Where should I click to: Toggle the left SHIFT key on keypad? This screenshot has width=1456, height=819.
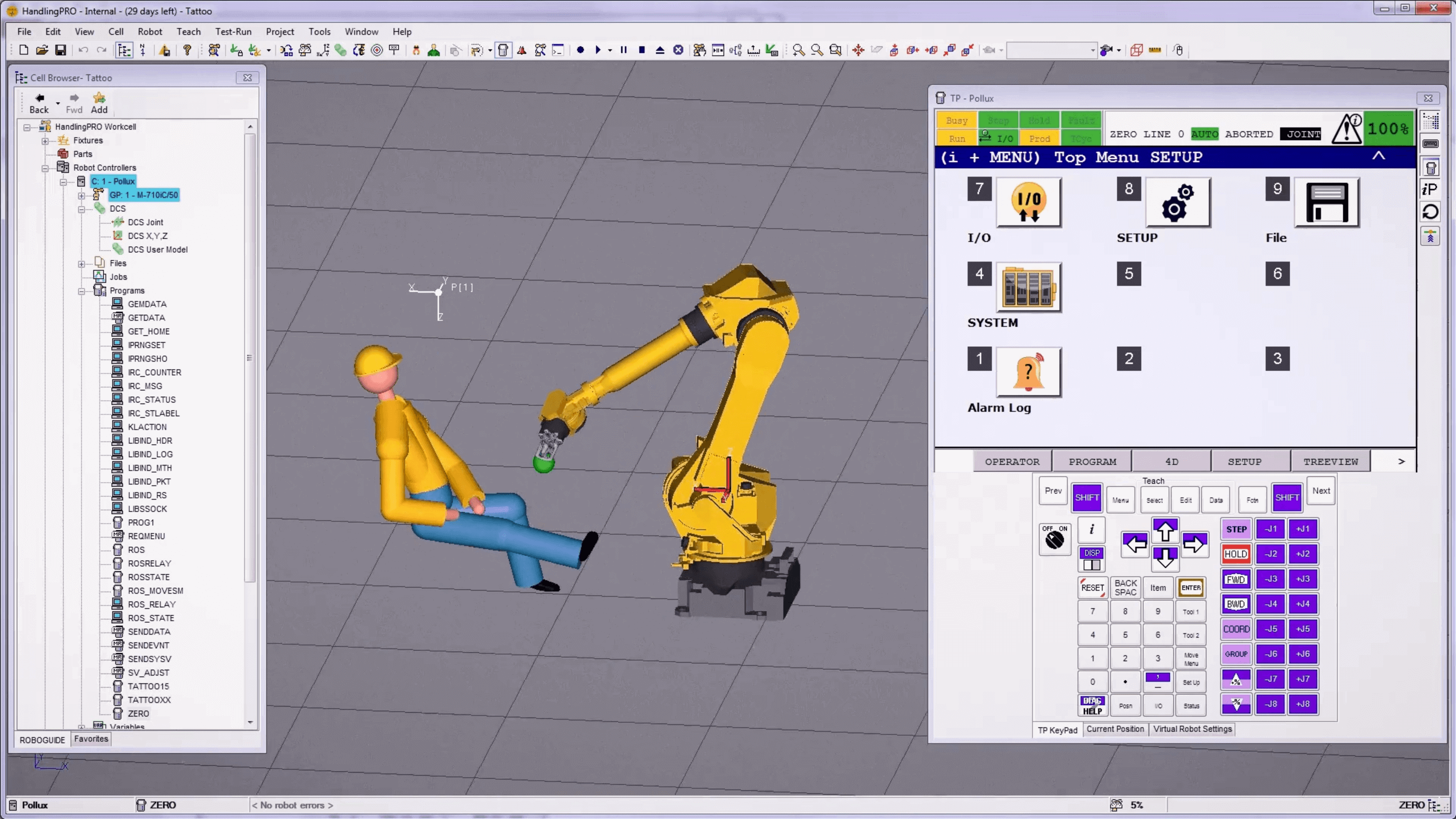1086,497
